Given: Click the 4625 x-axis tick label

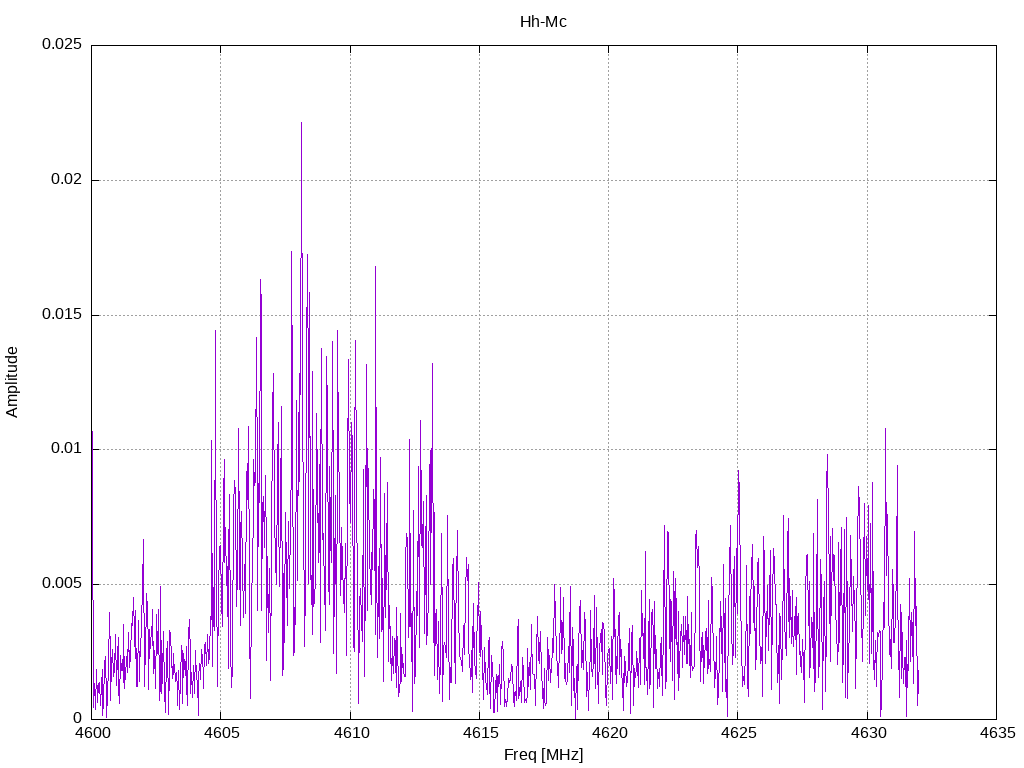Looking at the screenshot, I should point(738,734).
